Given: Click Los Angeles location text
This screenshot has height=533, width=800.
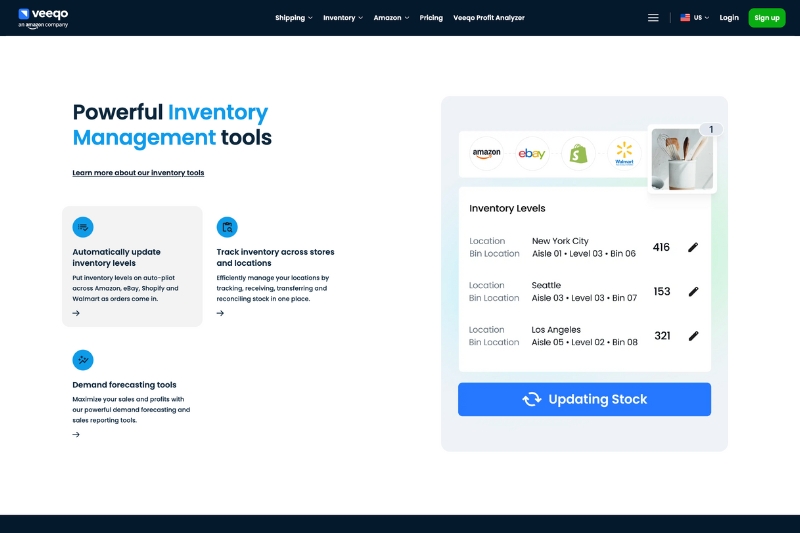Looking at the screenshot, I should (556, 330).
